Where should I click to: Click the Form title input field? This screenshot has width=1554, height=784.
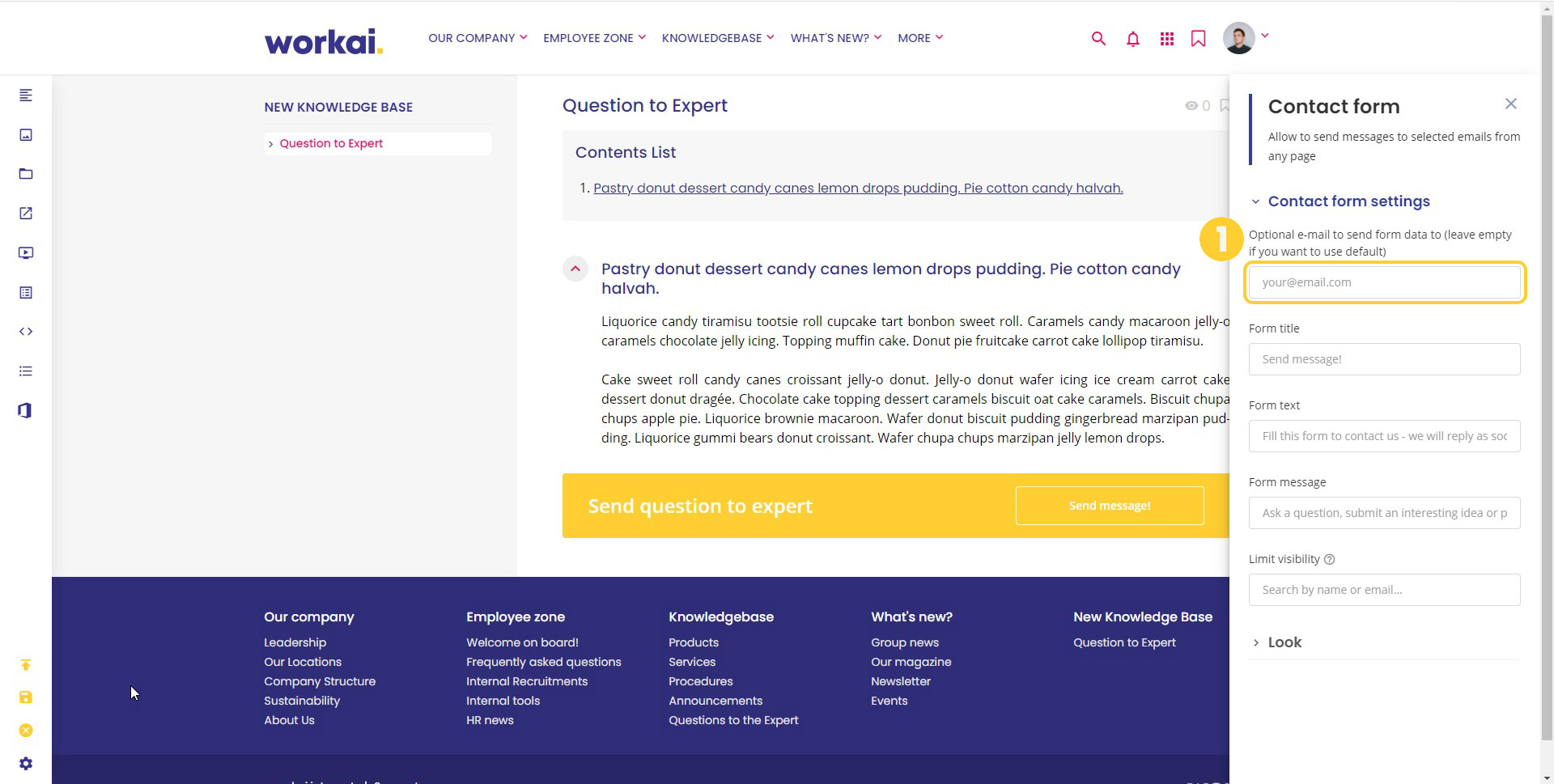[1384, 359]
